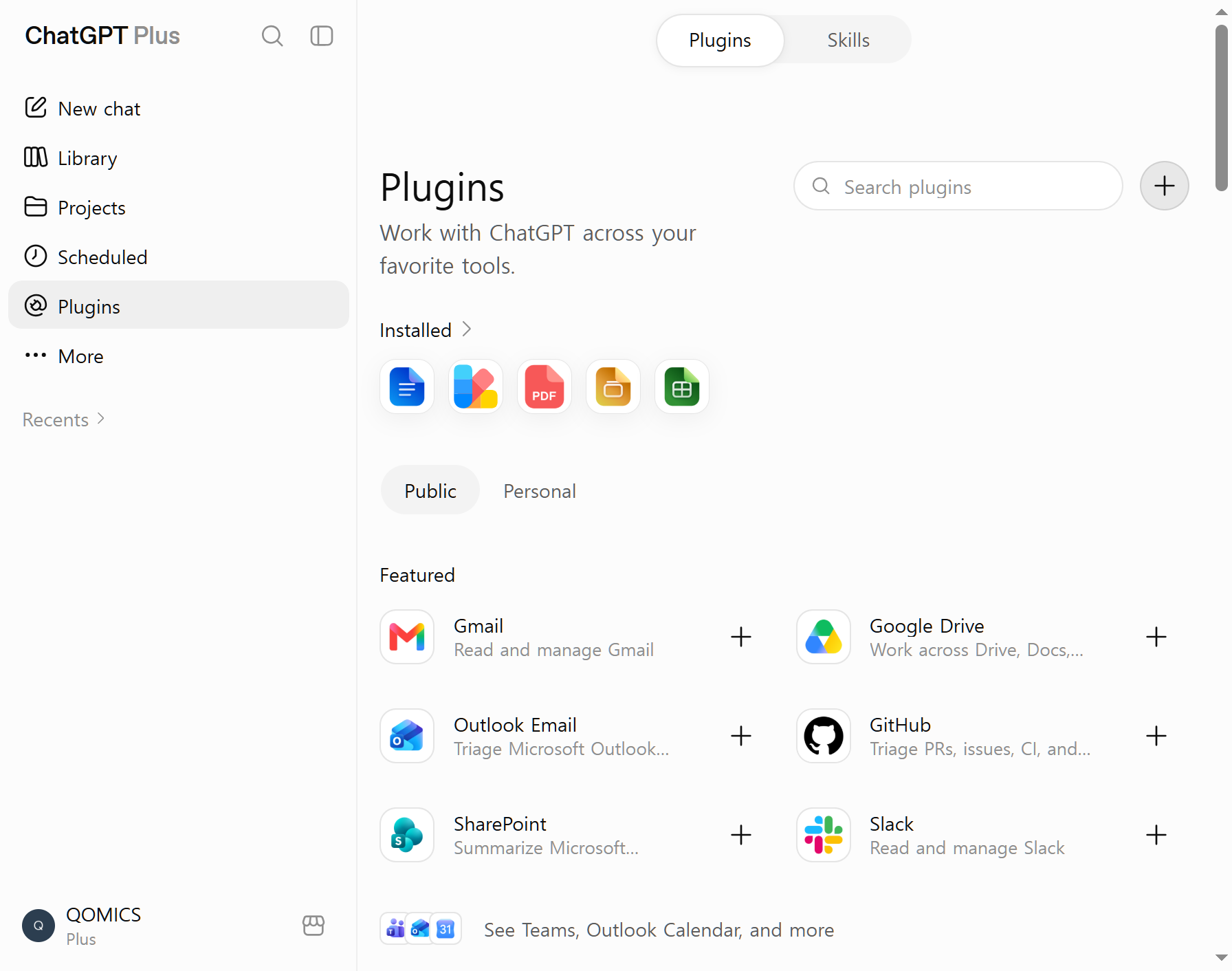Open the Library section

(179, 158)
